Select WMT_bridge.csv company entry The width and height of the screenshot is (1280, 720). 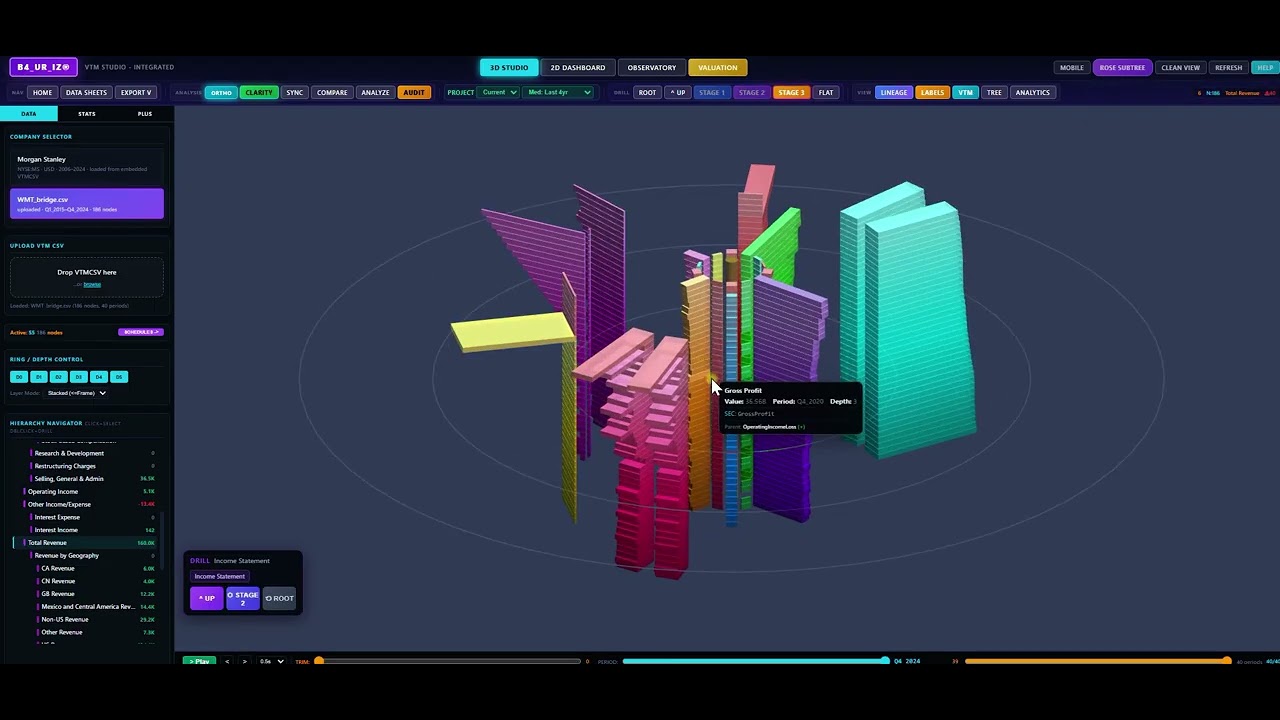point(87,204)
